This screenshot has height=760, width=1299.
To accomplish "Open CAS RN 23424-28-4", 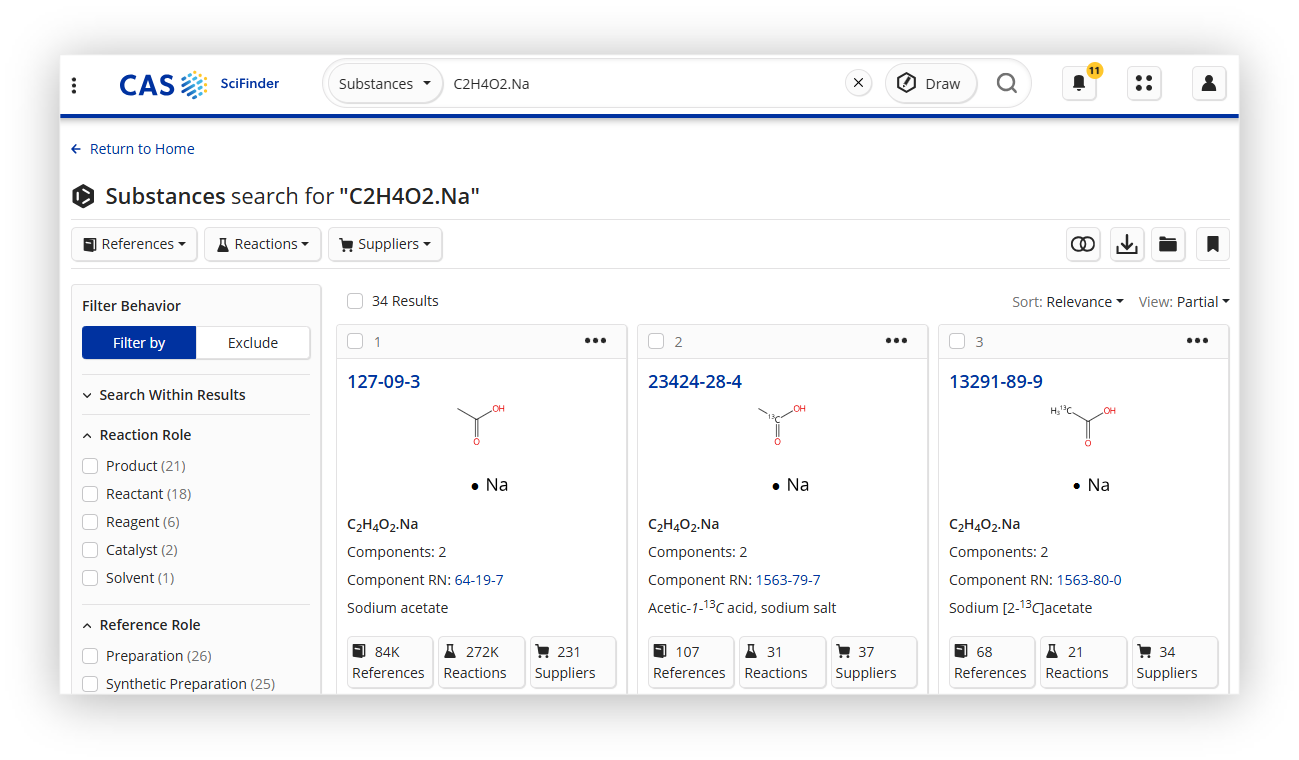I will pos(695,382).
